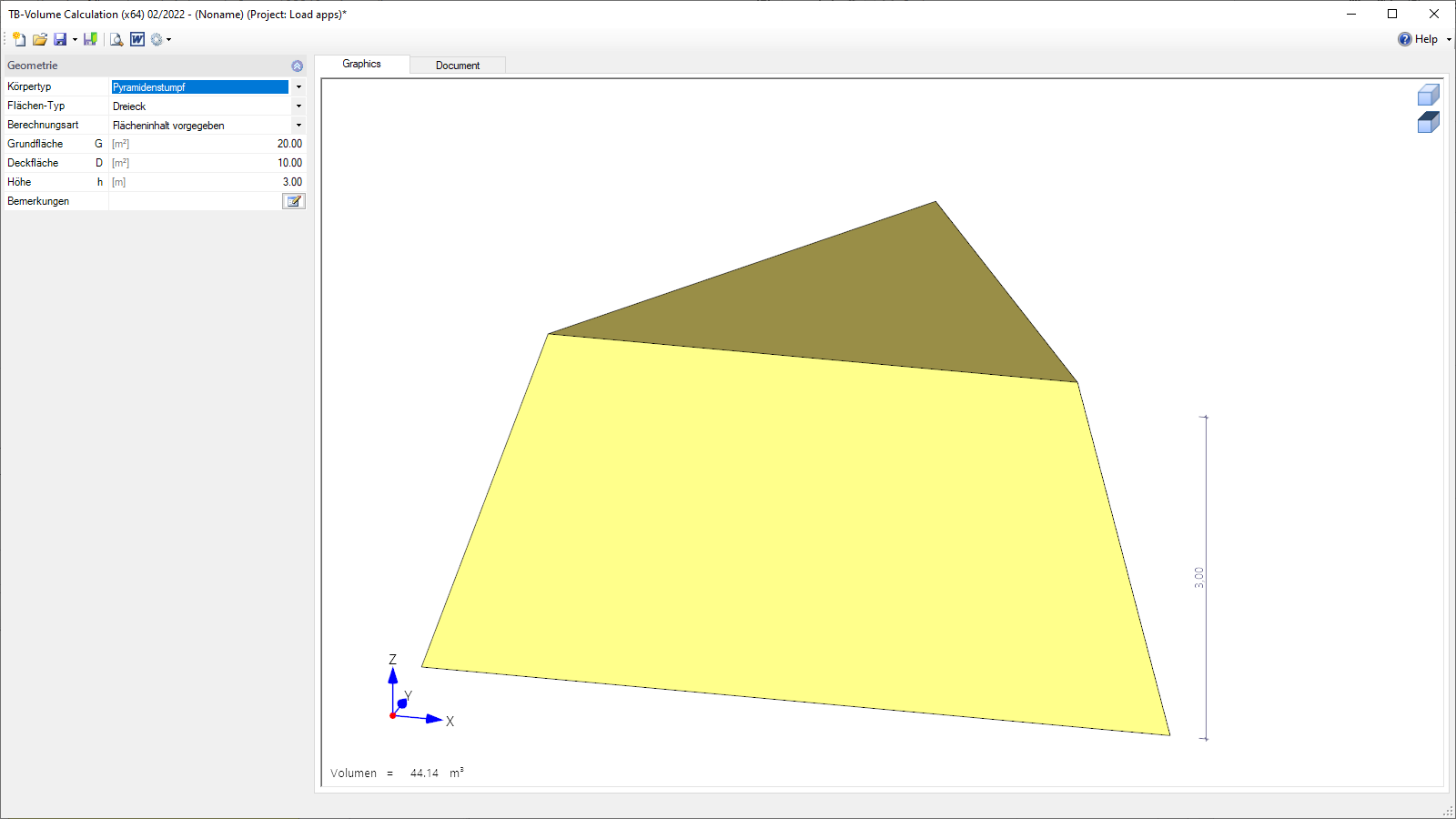Open print preview with magnifier icon
This screenshot has height=819, width=1456.
coord(116,39)
